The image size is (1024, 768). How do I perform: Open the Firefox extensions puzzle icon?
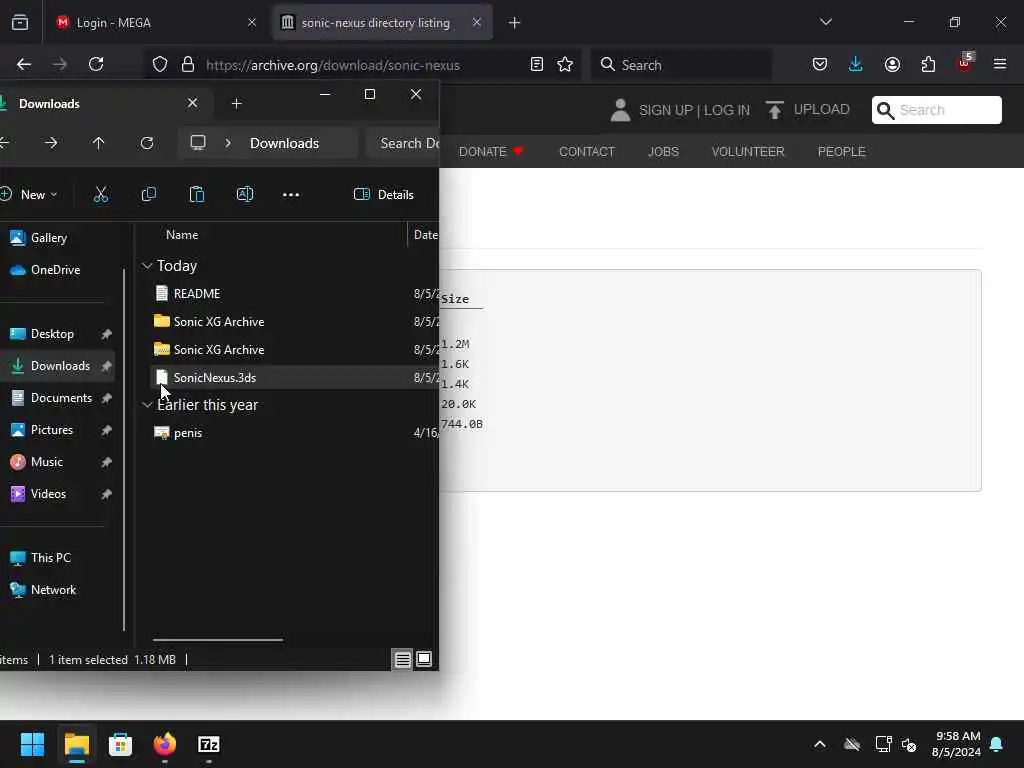click(928, 64)
